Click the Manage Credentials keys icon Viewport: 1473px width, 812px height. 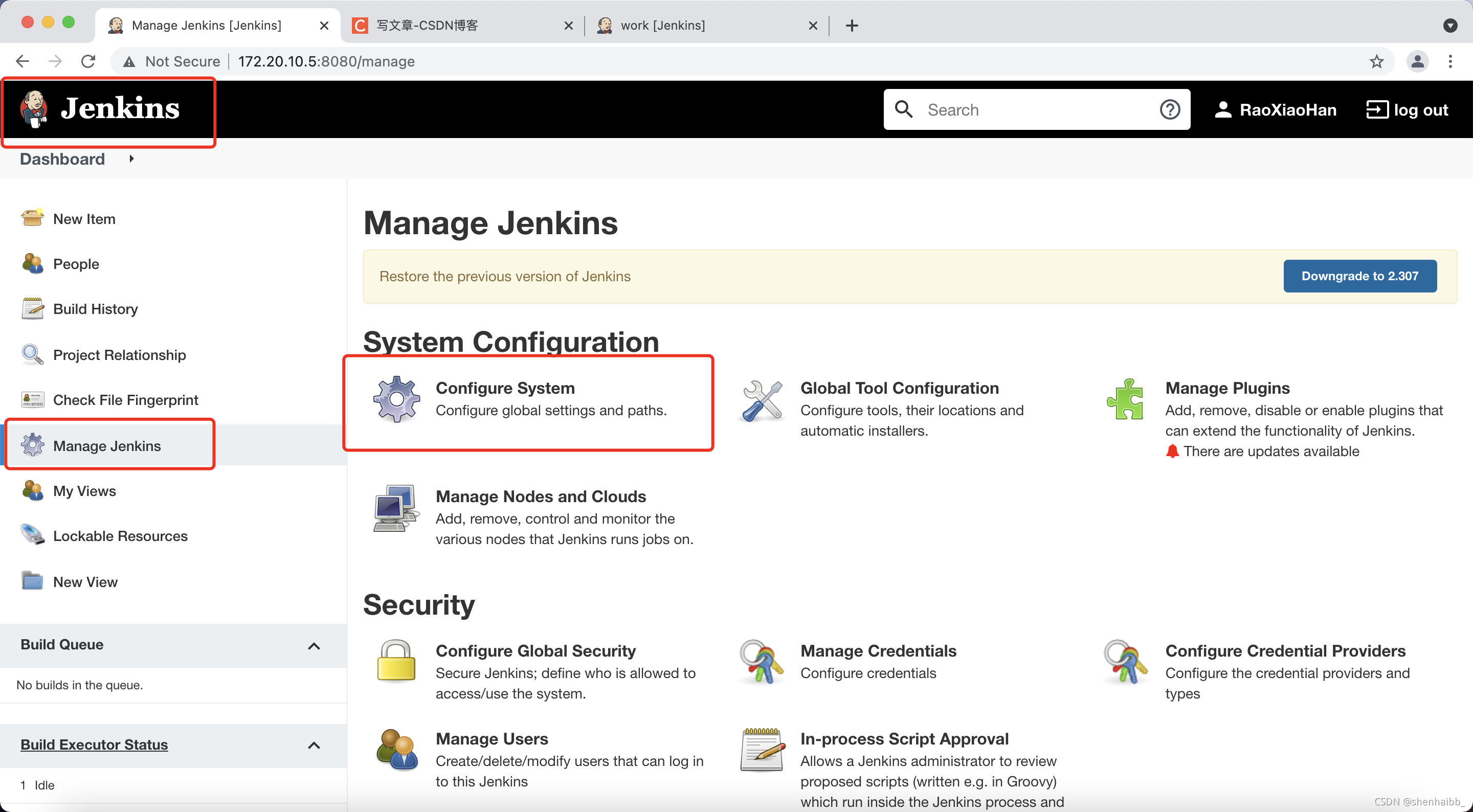(x=761, y=662)
